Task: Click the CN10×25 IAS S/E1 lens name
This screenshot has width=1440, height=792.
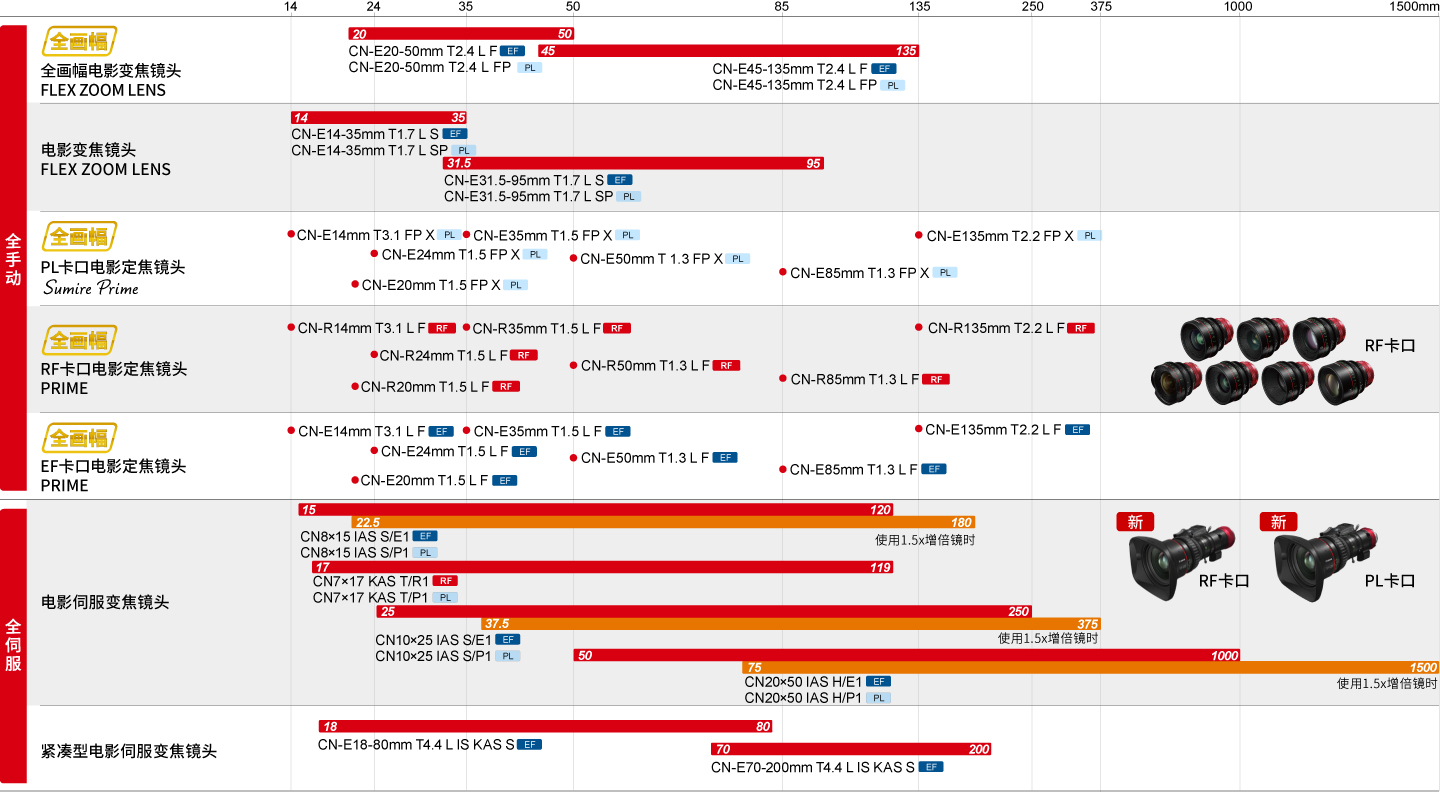Action: tap(434, 640)
